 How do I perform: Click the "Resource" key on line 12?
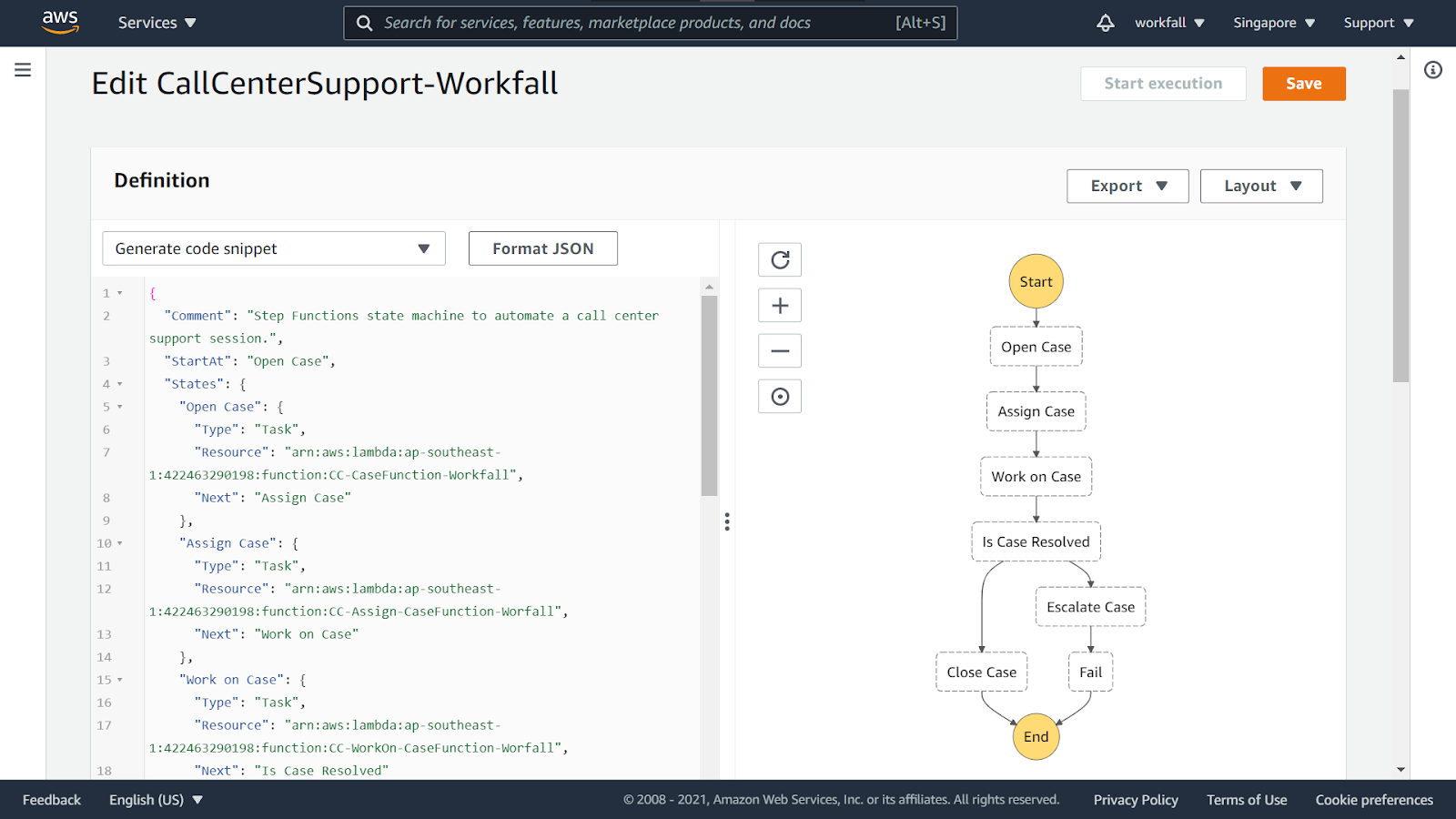coord(232,589)
